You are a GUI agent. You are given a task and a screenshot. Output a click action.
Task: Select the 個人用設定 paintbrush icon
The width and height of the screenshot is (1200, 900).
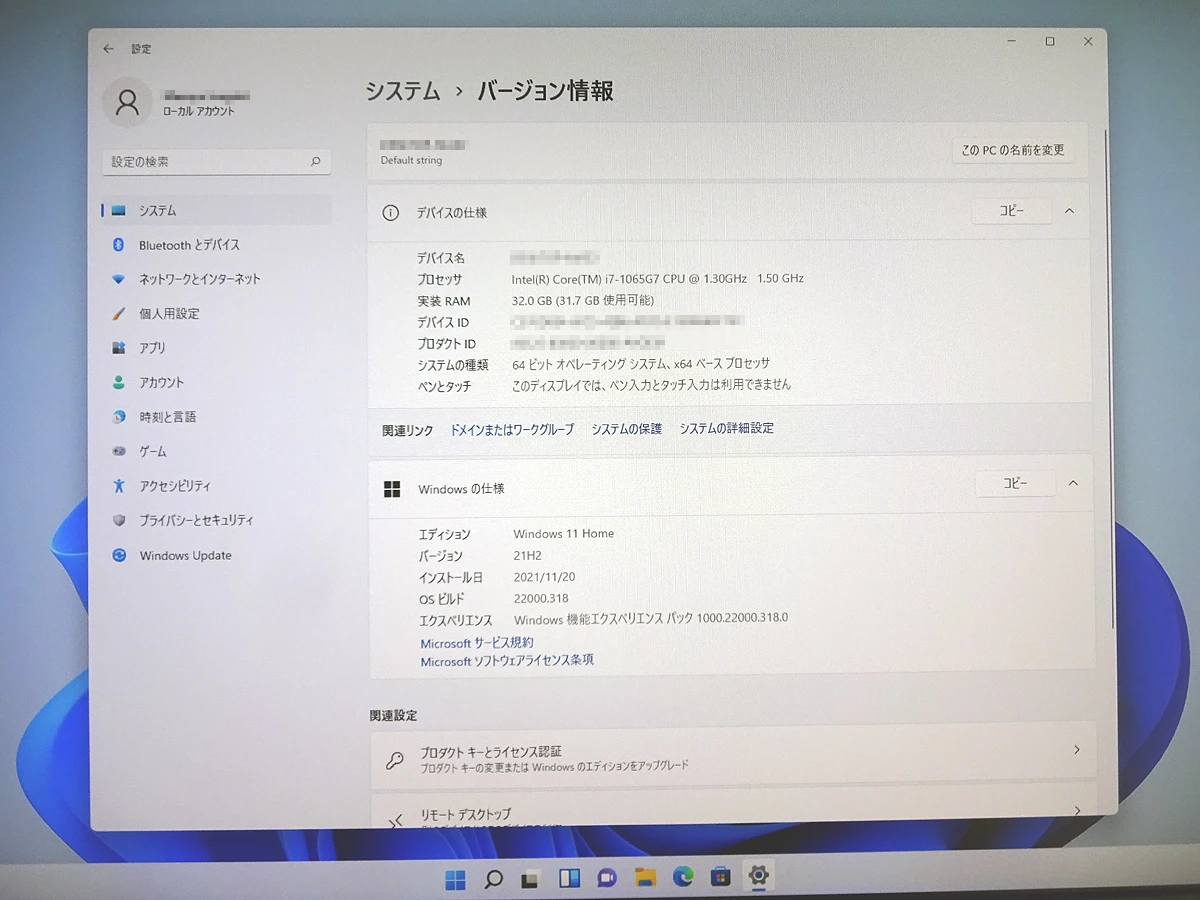118,313
